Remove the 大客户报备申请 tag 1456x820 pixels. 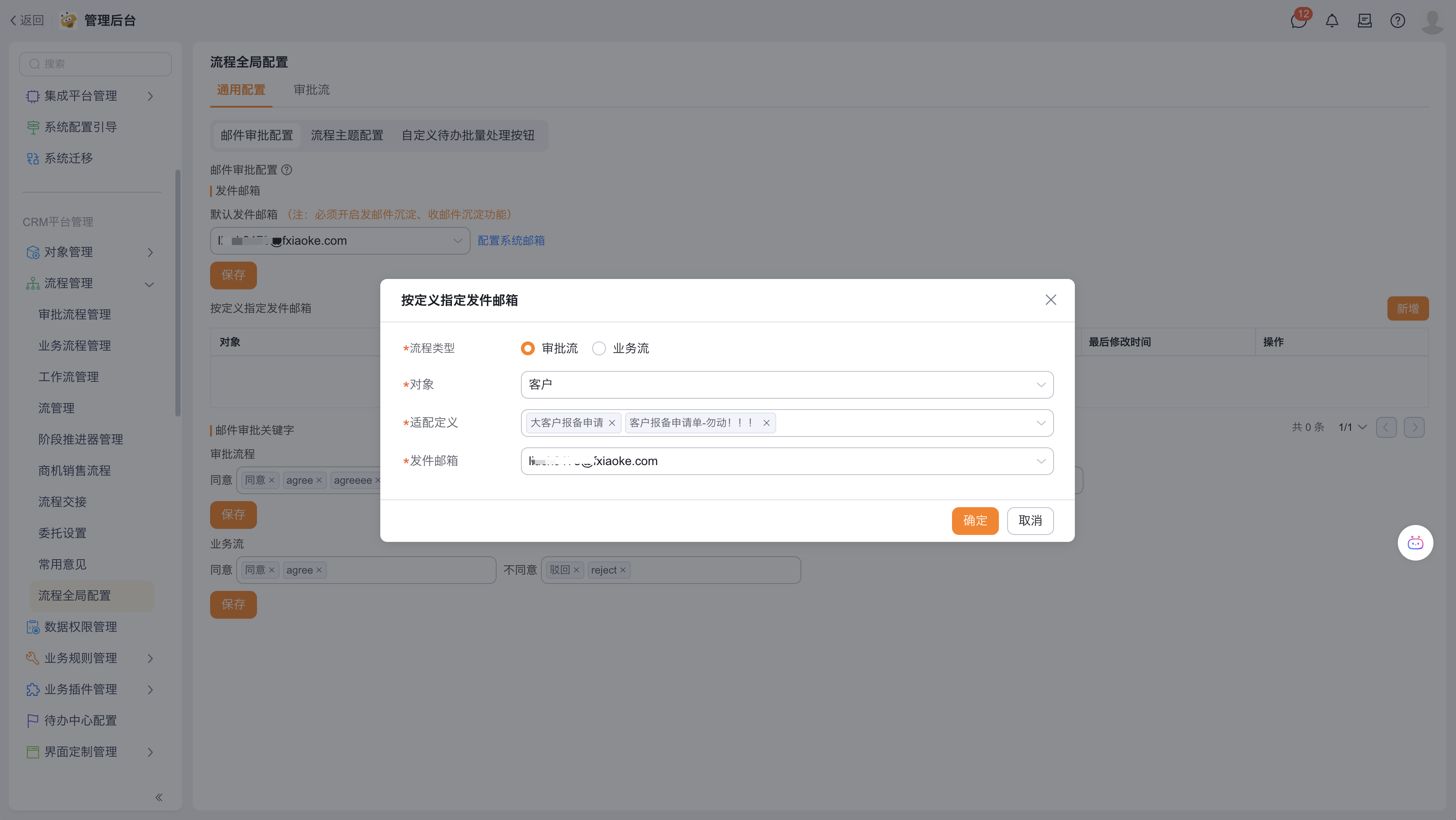(612, 423)
